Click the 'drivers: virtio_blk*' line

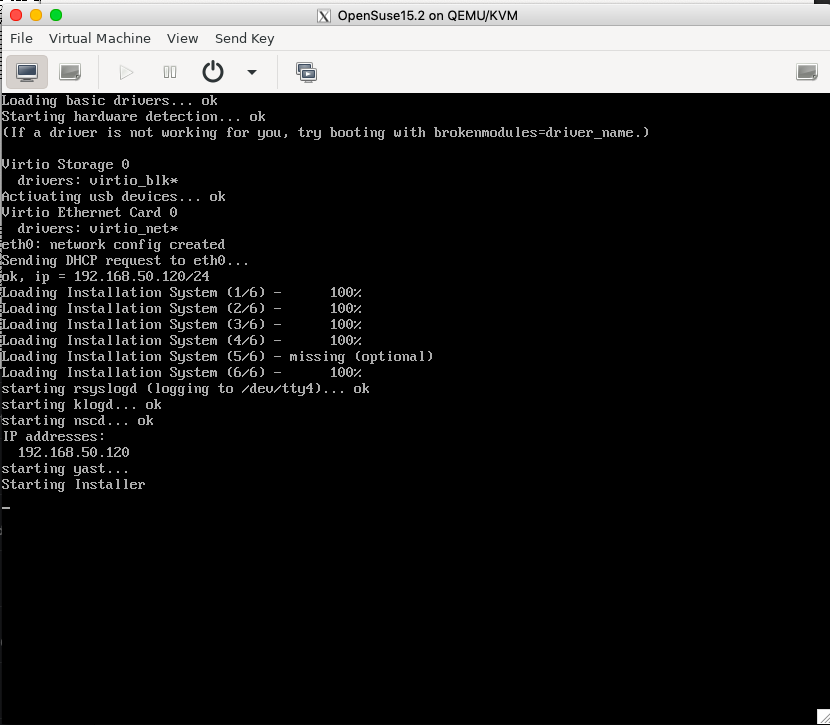98,181
